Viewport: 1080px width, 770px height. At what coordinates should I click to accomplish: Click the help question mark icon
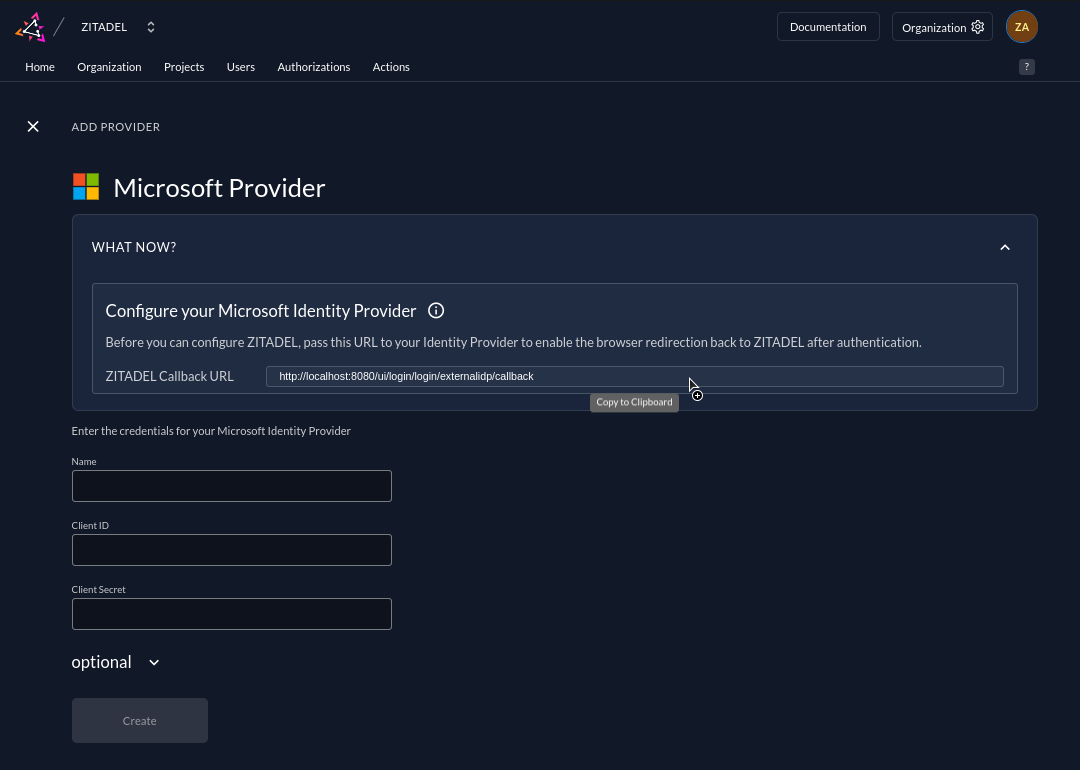coord(1027,66)
